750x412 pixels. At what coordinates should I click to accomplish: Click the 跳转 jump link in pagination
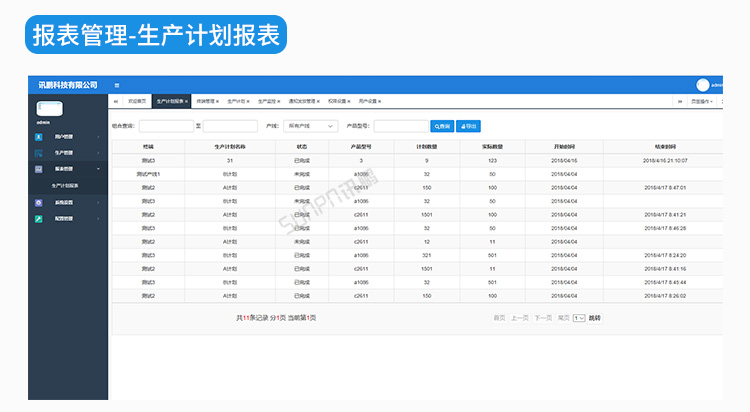click(595, 317)
